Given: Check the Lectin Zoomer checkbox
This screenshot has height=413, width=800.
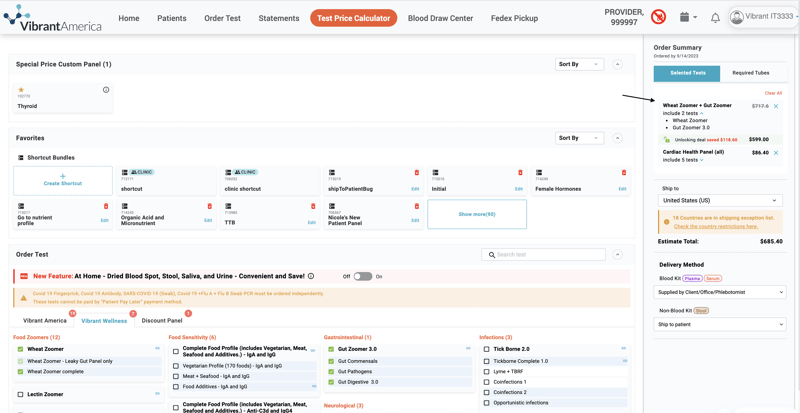Looking at the screenshot, I should [x=20, y=395].
